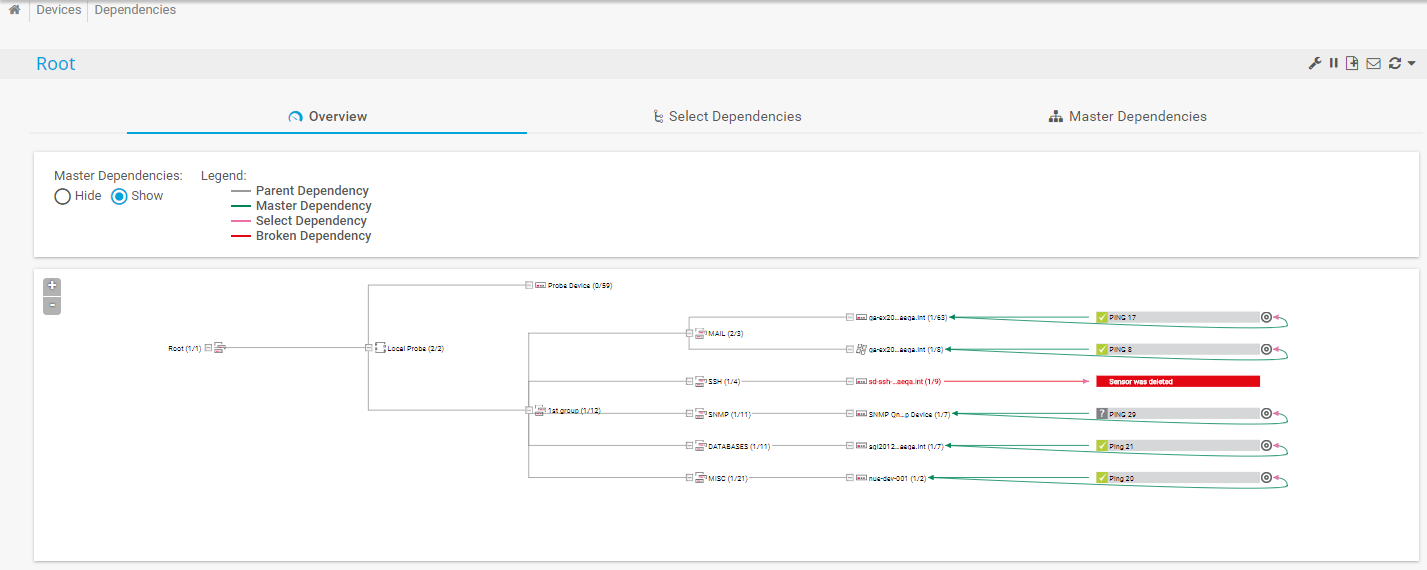Click the envelope email icon
1427x570 pixels.
point(1373,64)
